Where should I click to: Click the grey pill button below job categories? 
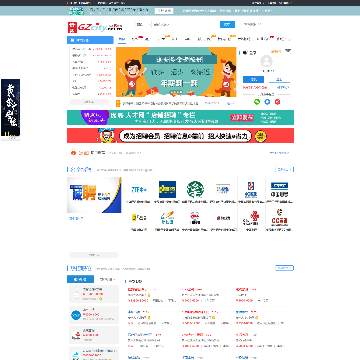(89, 102)
